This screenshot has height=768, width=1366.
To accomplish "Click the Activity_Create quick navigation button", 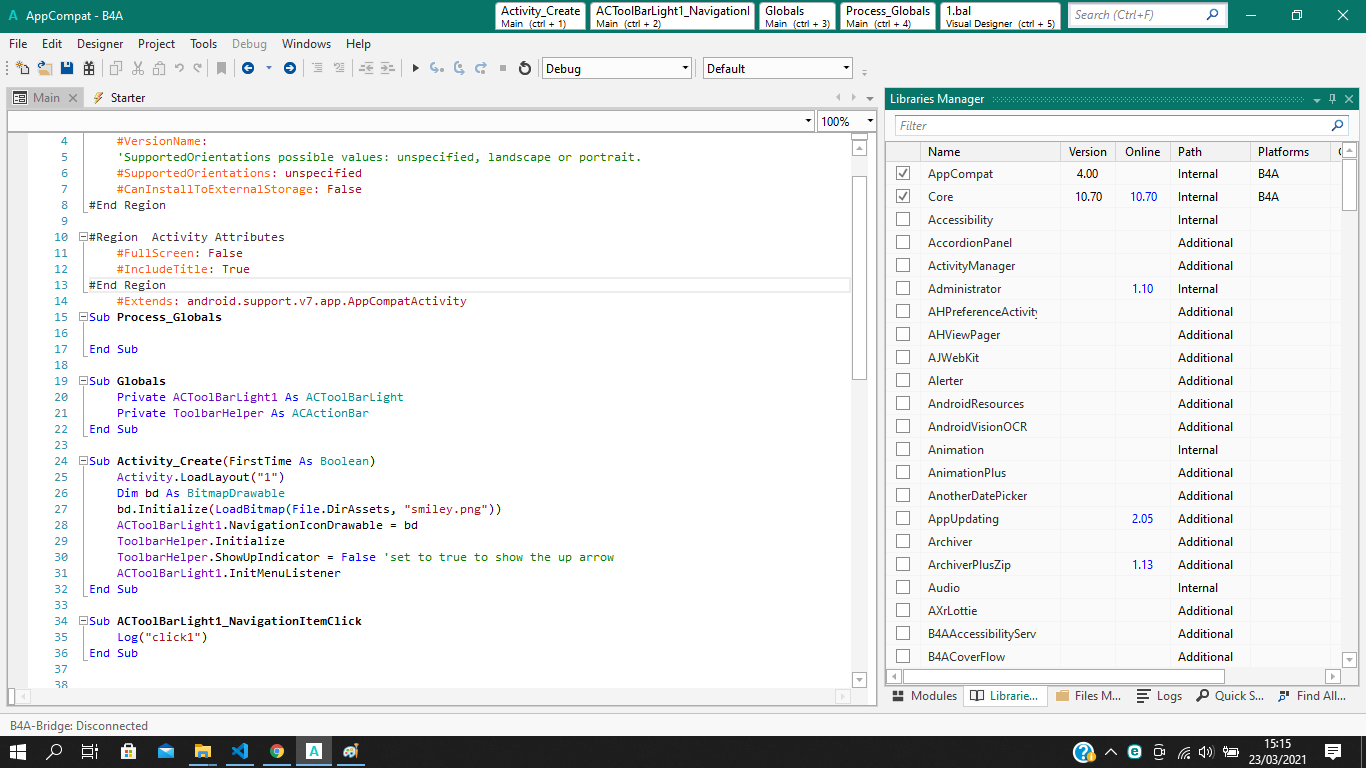I will [540, 16].
